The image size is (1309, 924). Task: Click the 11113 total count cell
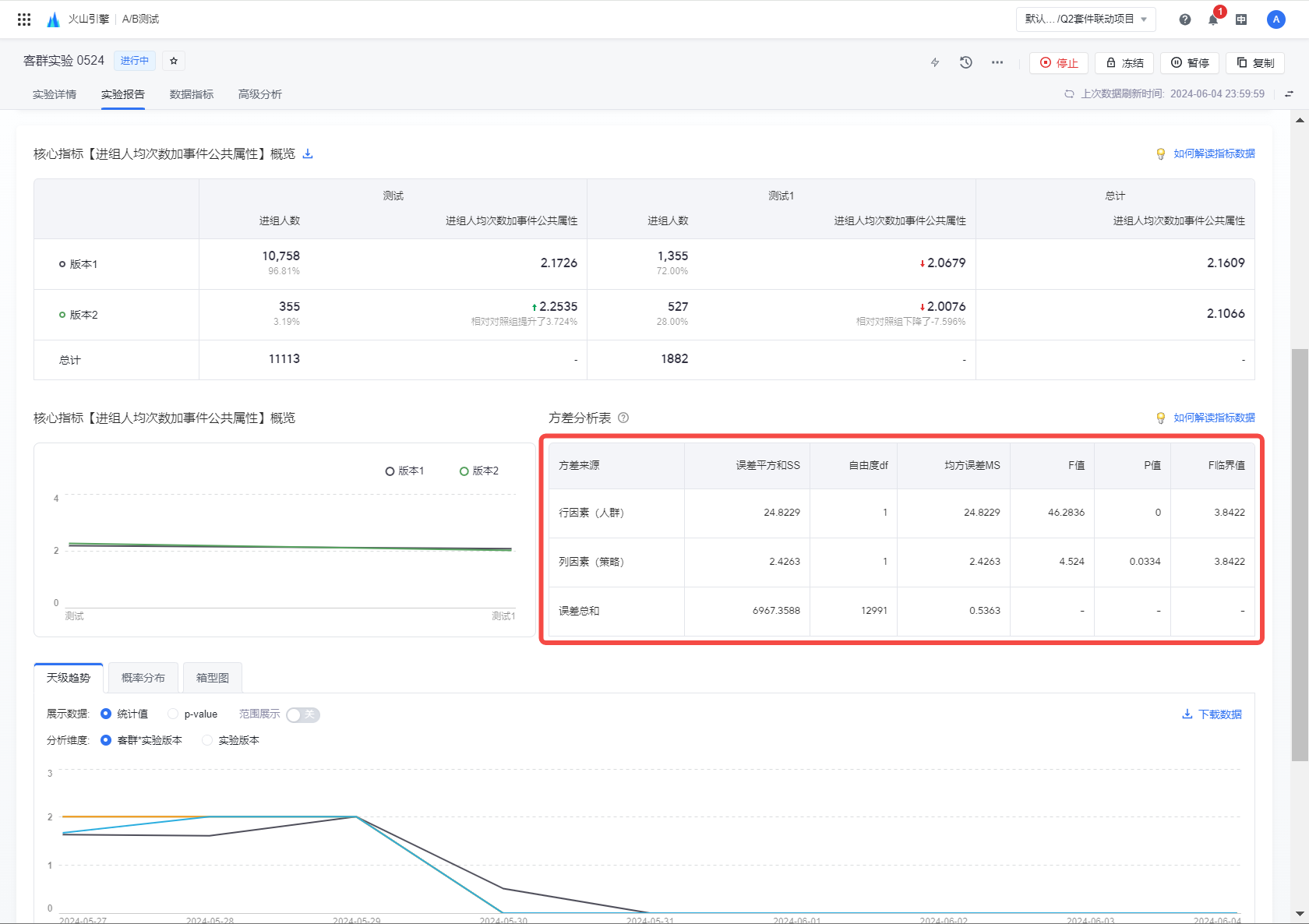tap(284, 359)
